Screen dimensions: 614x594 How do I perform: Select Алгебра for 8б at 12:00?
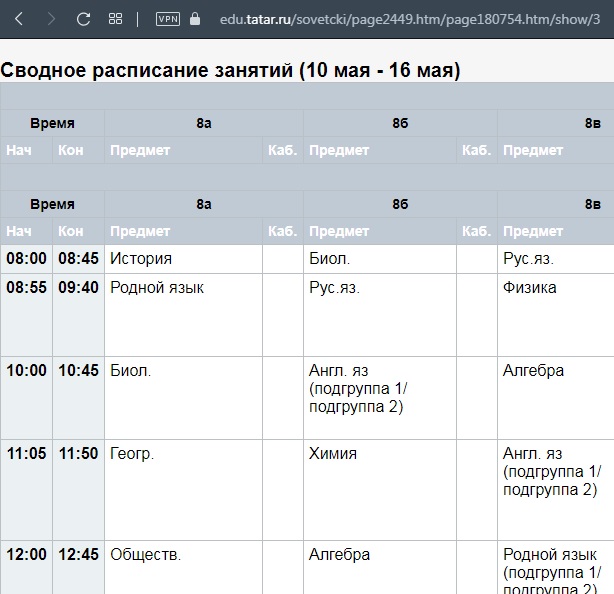[380, 567]
